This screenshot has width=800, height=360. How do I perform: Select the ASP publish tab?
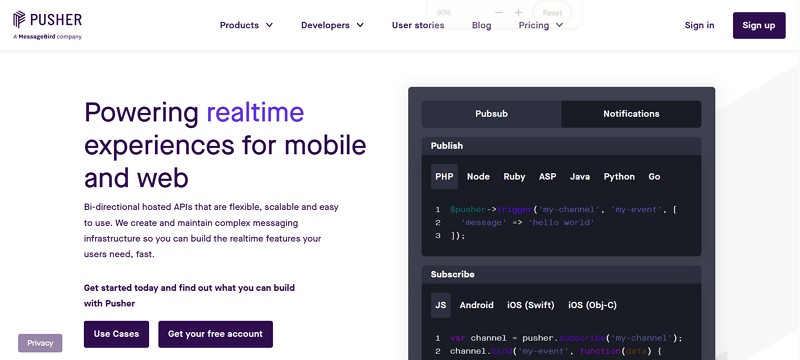click(547, 176)
